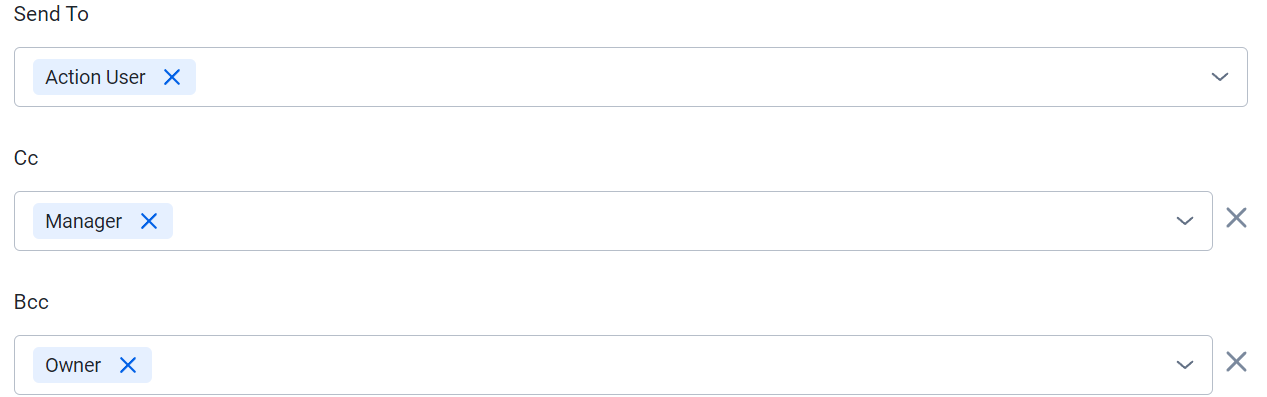Click the Bcc field label

(31, 302)
